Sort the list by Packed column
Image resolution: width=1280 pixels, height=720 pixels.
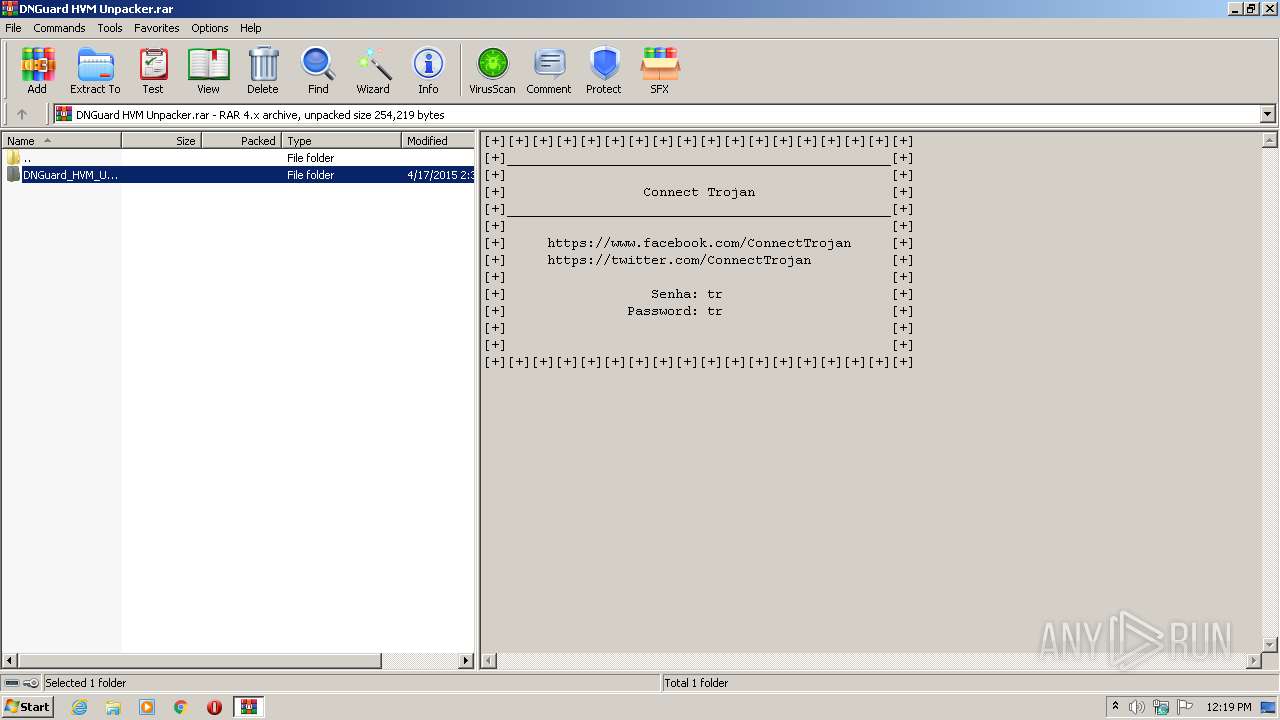click(241, 141)
